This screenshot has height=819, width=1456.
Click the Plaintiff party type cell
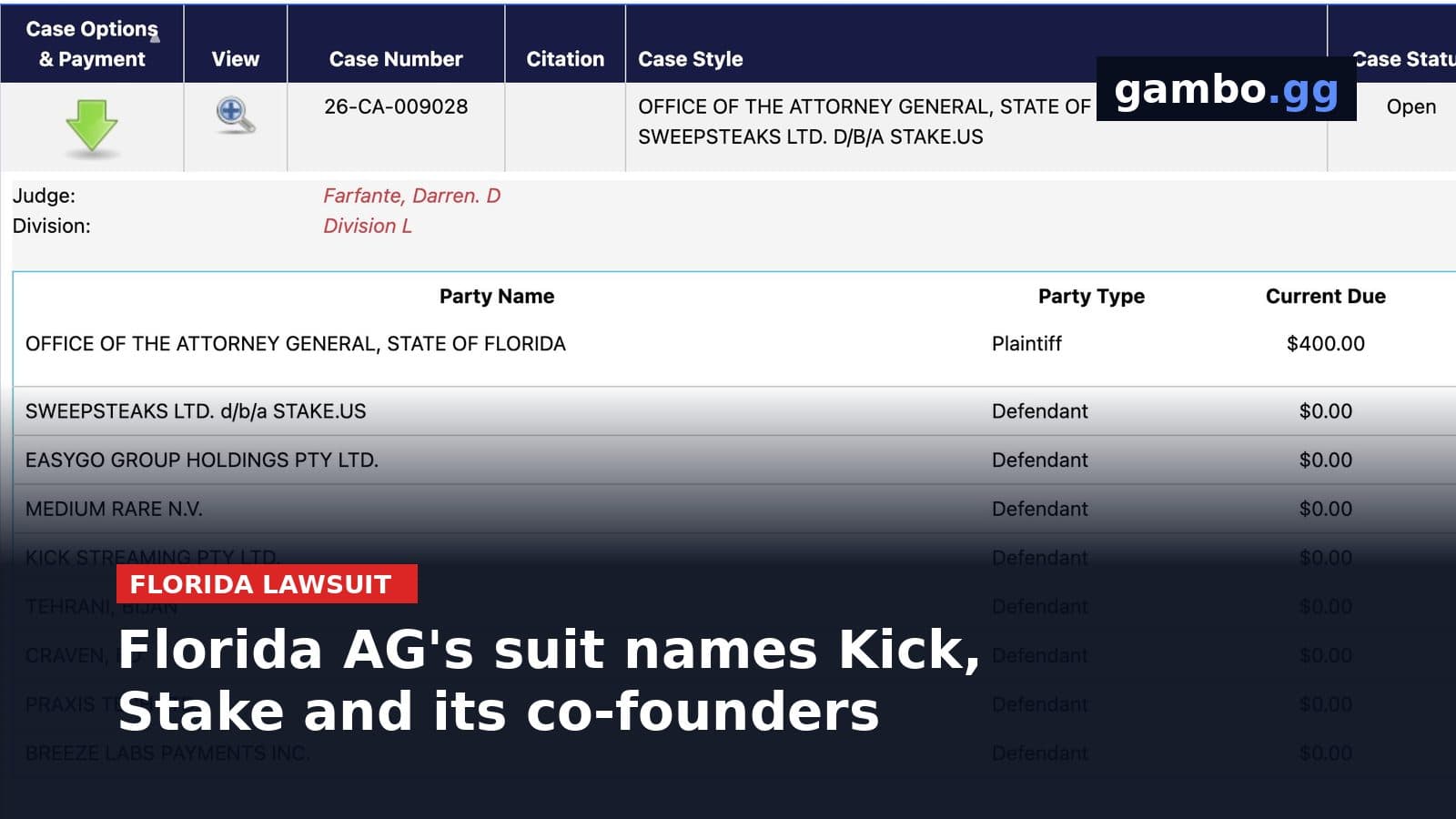(x=1026, y=344)
